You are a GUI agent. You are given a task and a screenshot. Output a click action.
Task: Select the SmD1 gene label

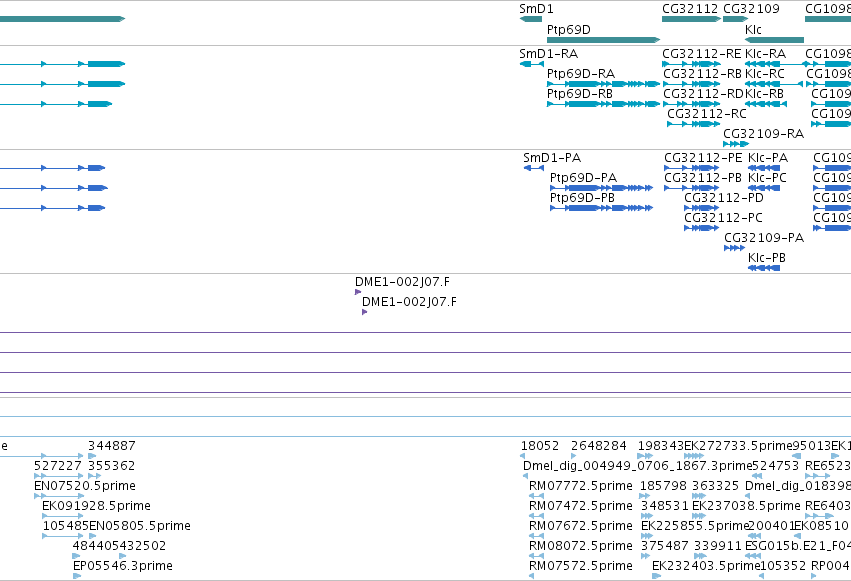pos(536,9)
